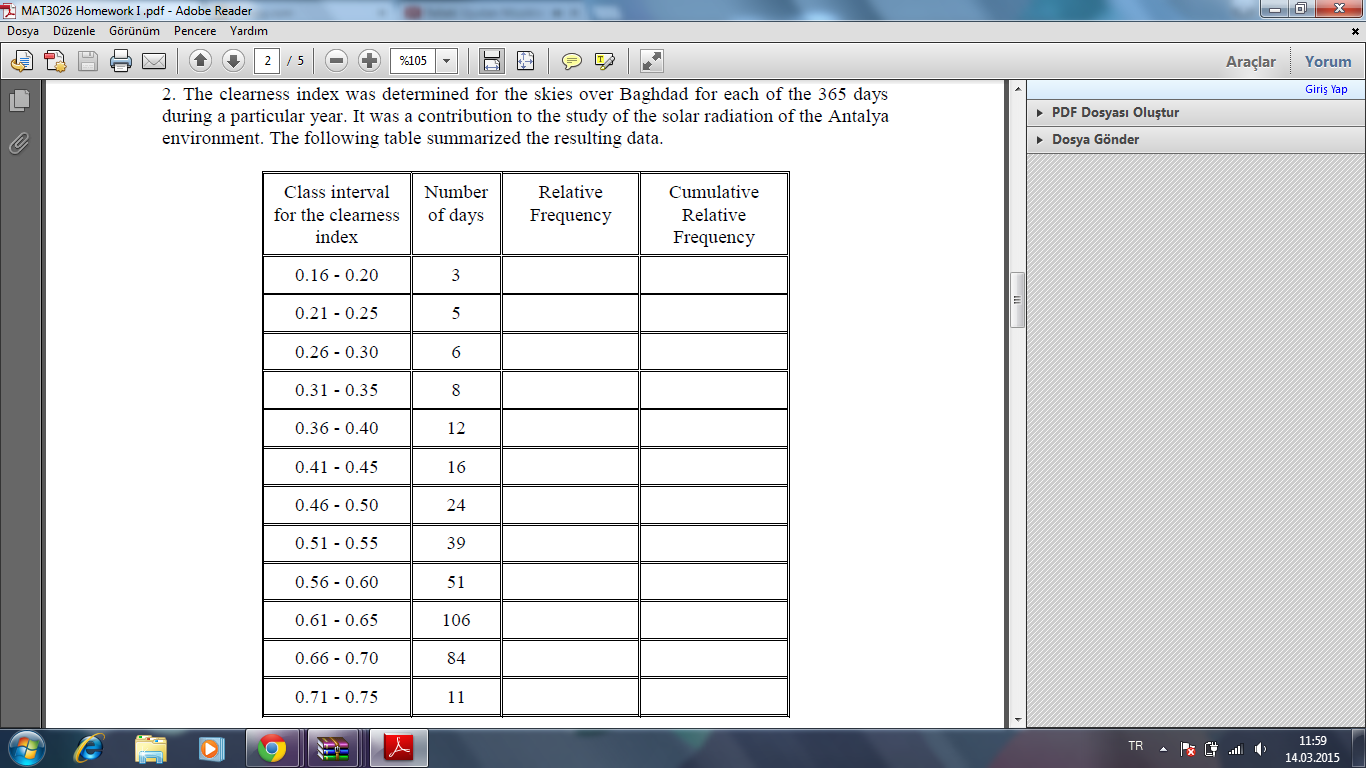The height and width of the screenshot is (768, 1366).
Task: Adjust system volume from the tray speaker
Action: 1261,748
